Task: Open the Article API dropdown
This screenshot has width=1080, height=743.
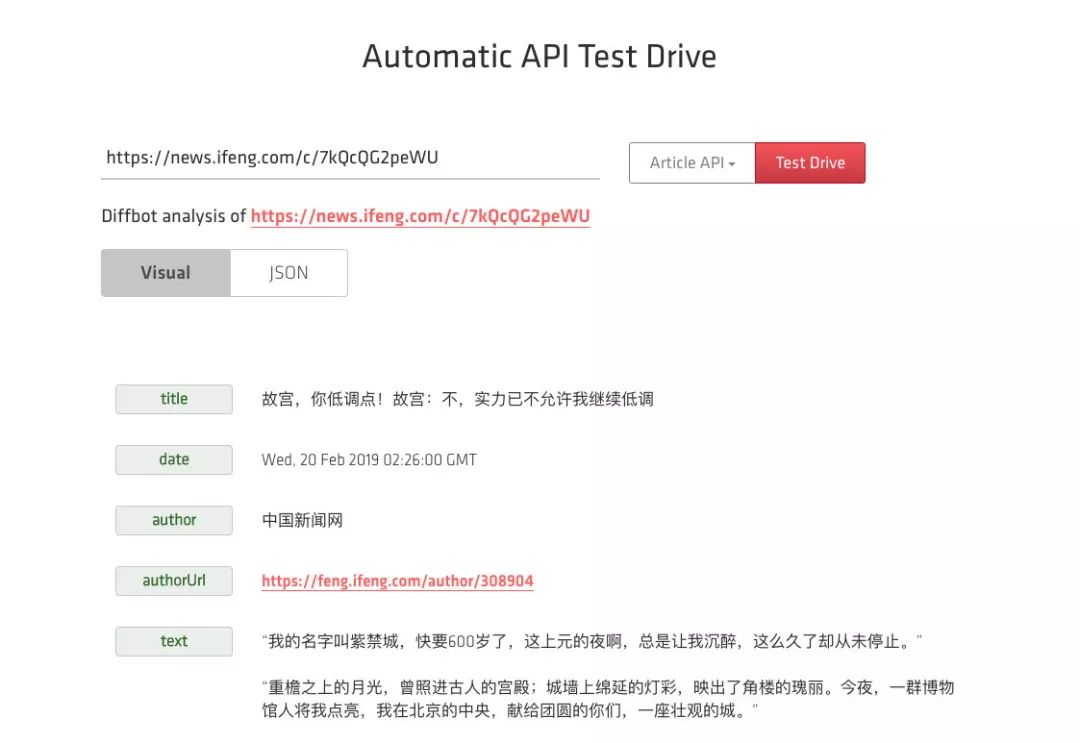Action: pos(692,163)
